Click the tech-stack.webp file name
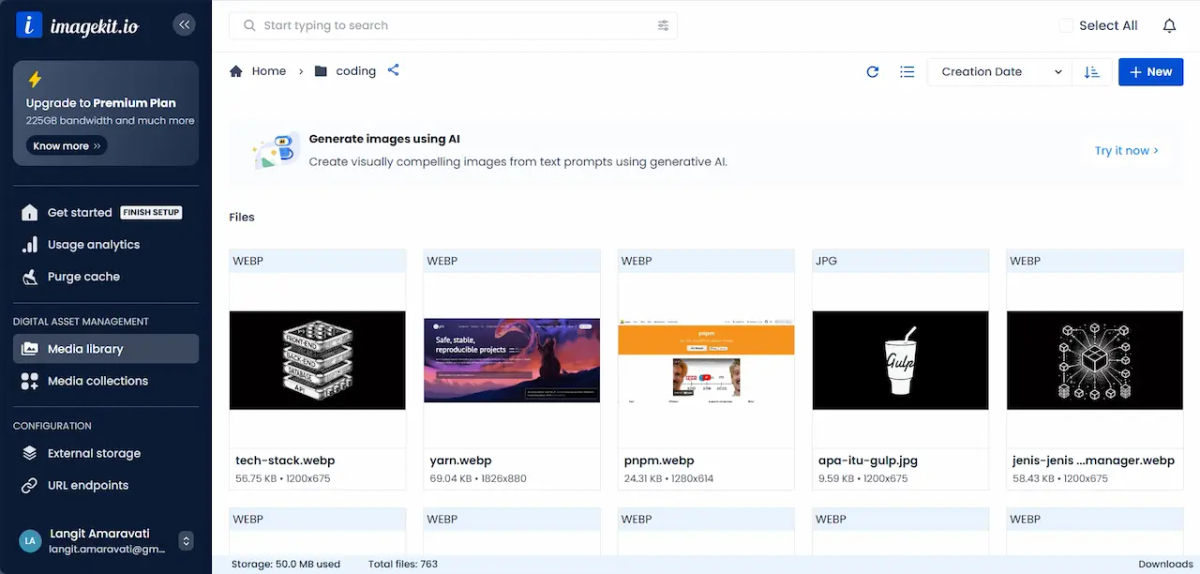The width and height of the screenshot is (1200, 574). pos(285,461)
